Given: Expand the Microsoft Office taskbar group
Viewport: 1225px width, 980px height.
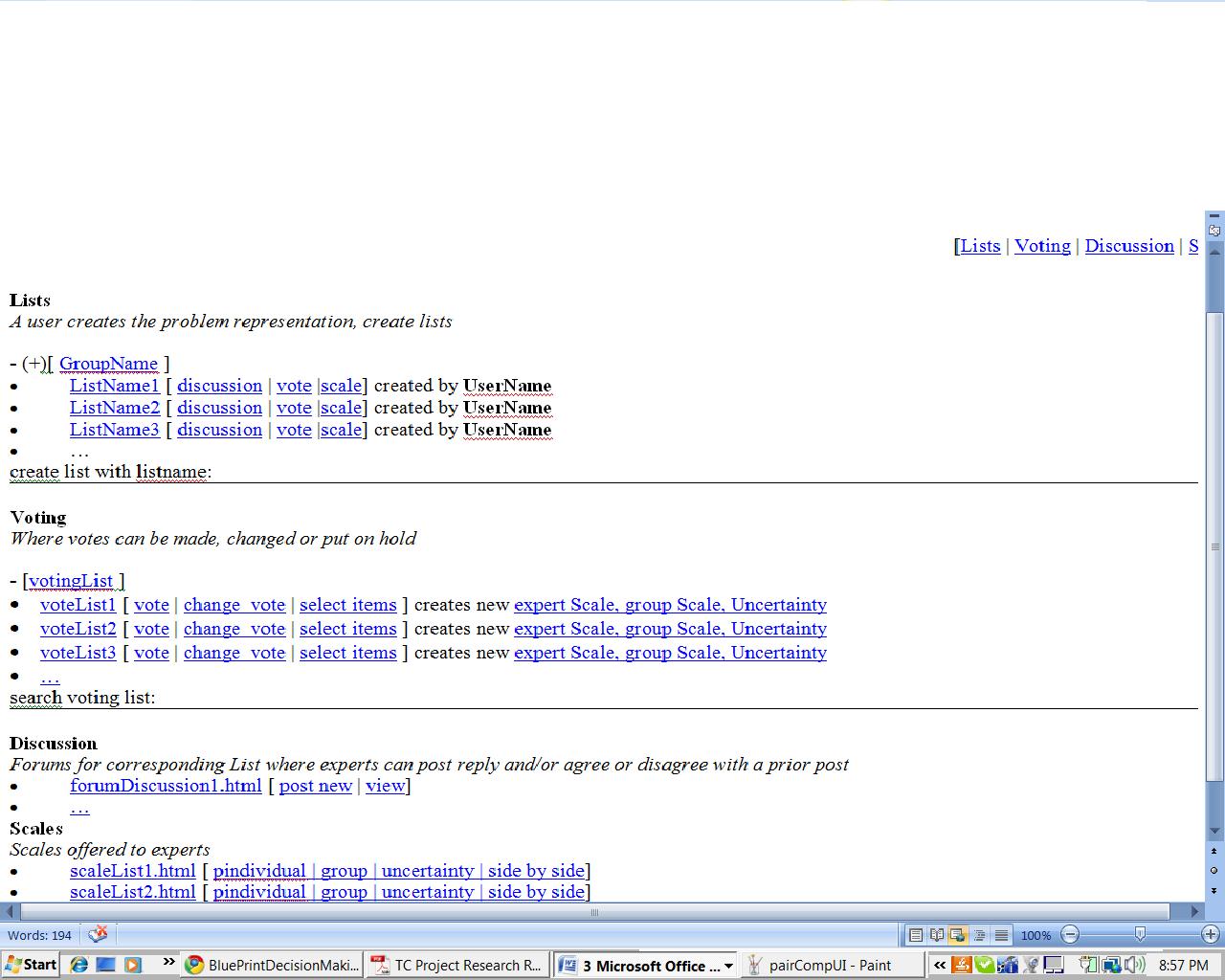Looking at the screenshot, I should pos(729,966).
